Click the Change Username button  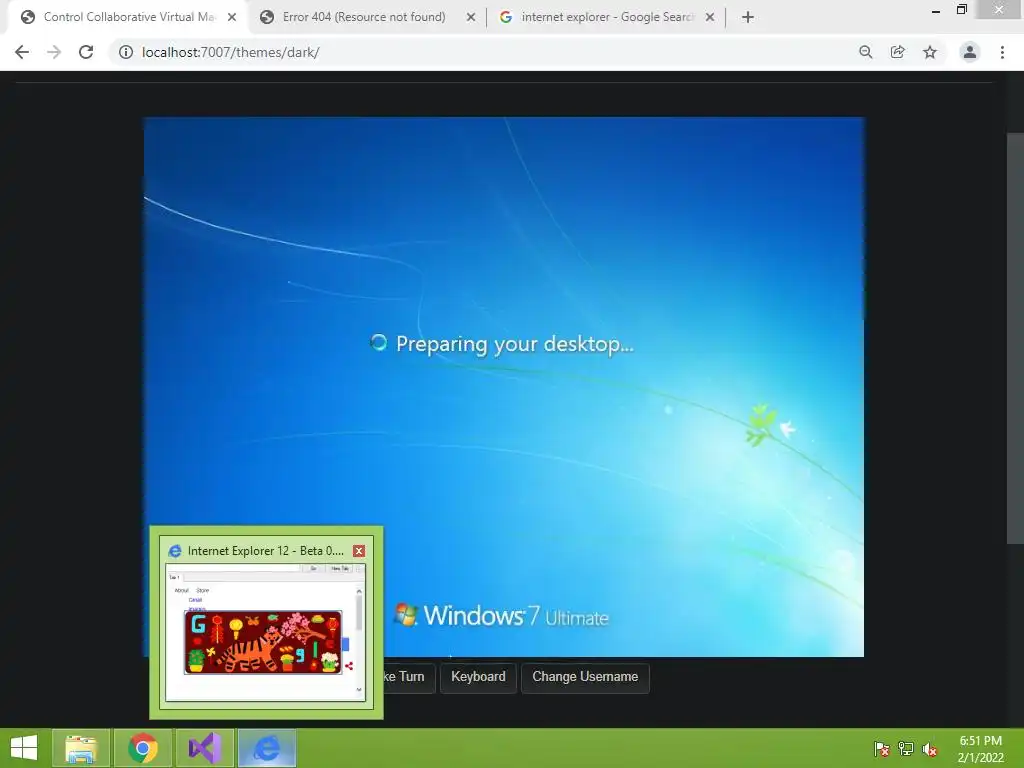pos(585,677)
